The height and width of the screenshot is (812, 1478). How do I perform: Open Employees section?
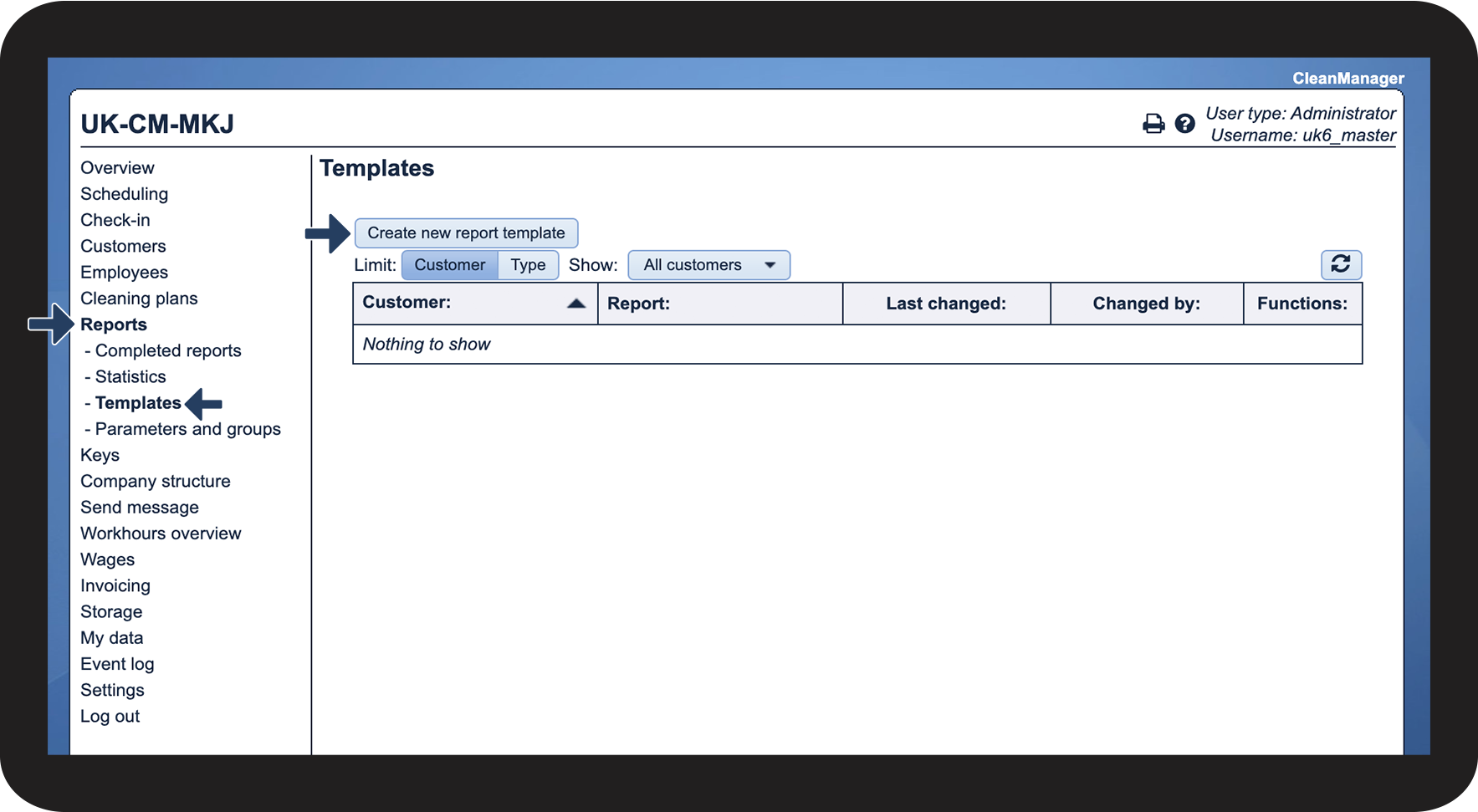(124, 273)
